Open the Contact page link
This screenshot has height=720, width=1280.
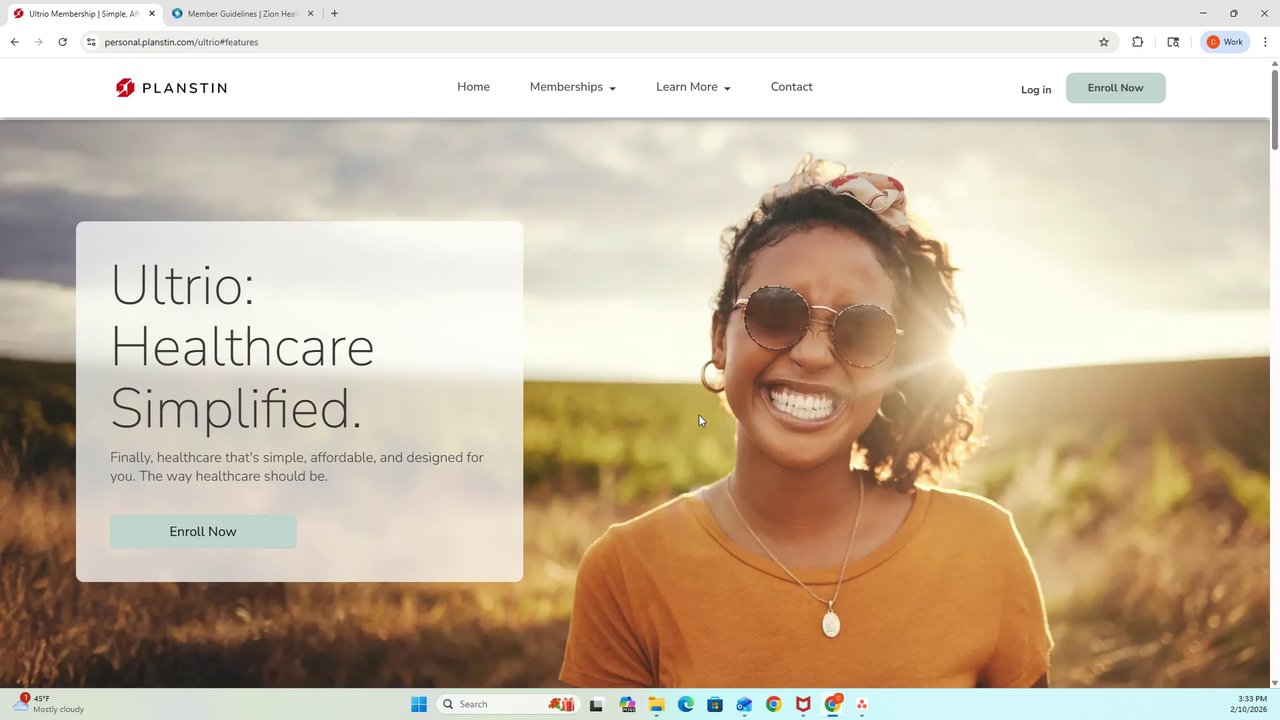(791, 87)
